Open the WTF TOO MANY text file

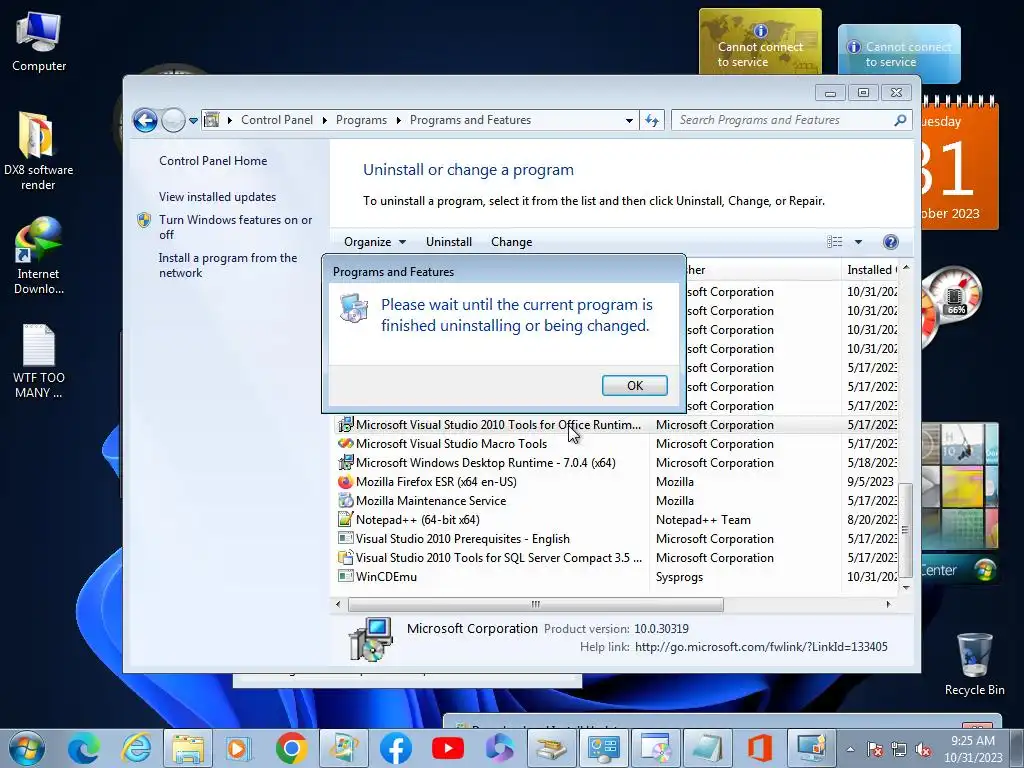pyautogui.click(x=38, y=361)
